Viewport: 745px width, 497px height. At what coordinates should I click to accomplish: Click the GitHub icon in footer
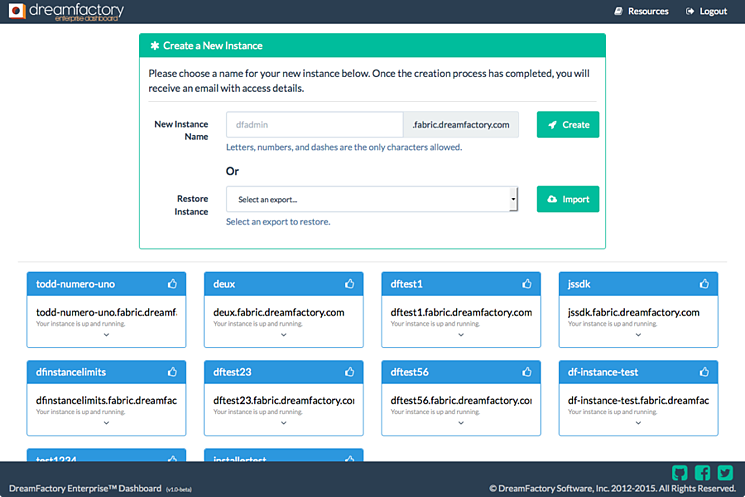pos(679,473)
